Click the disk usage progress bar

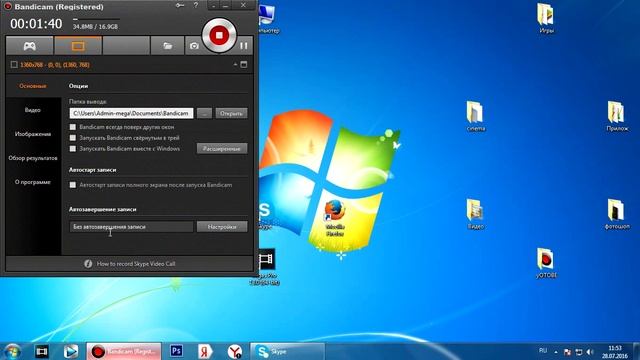(96, 19)
